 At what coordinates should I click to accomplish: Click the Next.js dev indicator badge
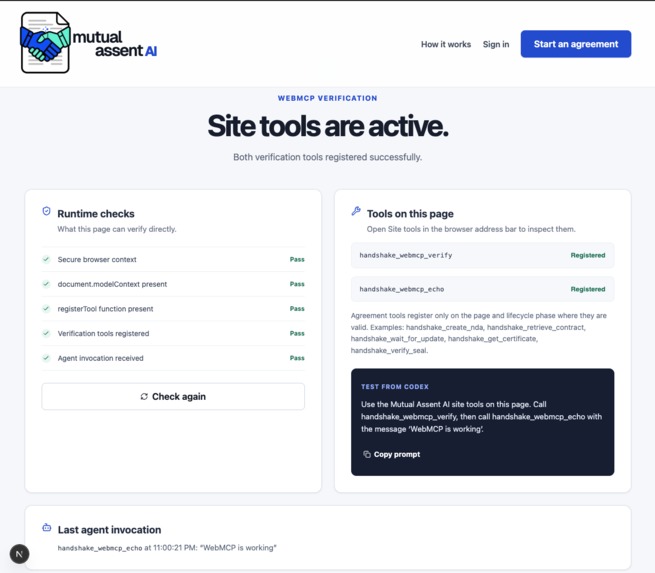tap(19, 554)
